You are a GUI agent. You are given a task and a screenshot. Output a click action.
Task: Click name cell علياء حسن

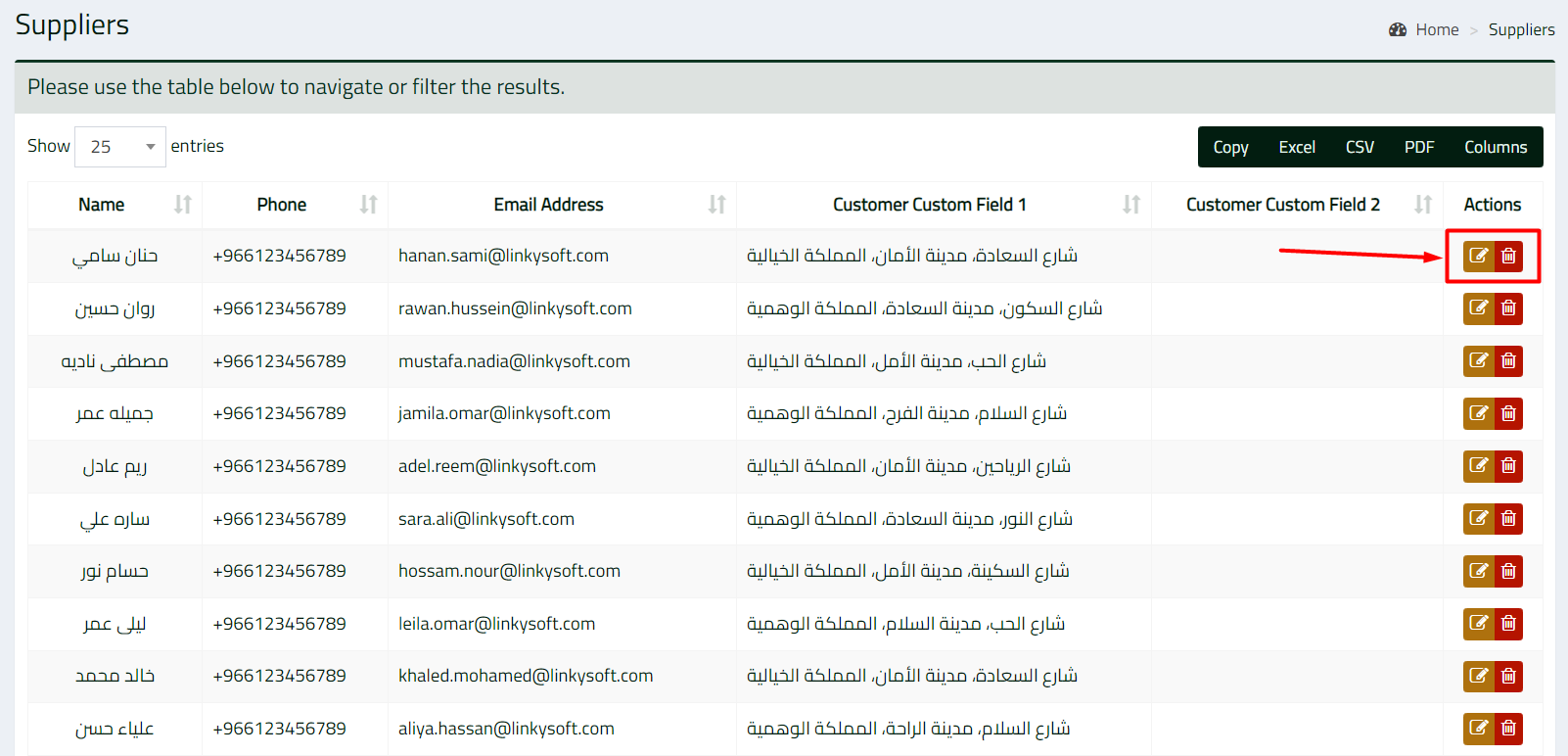tap(115, 729)
